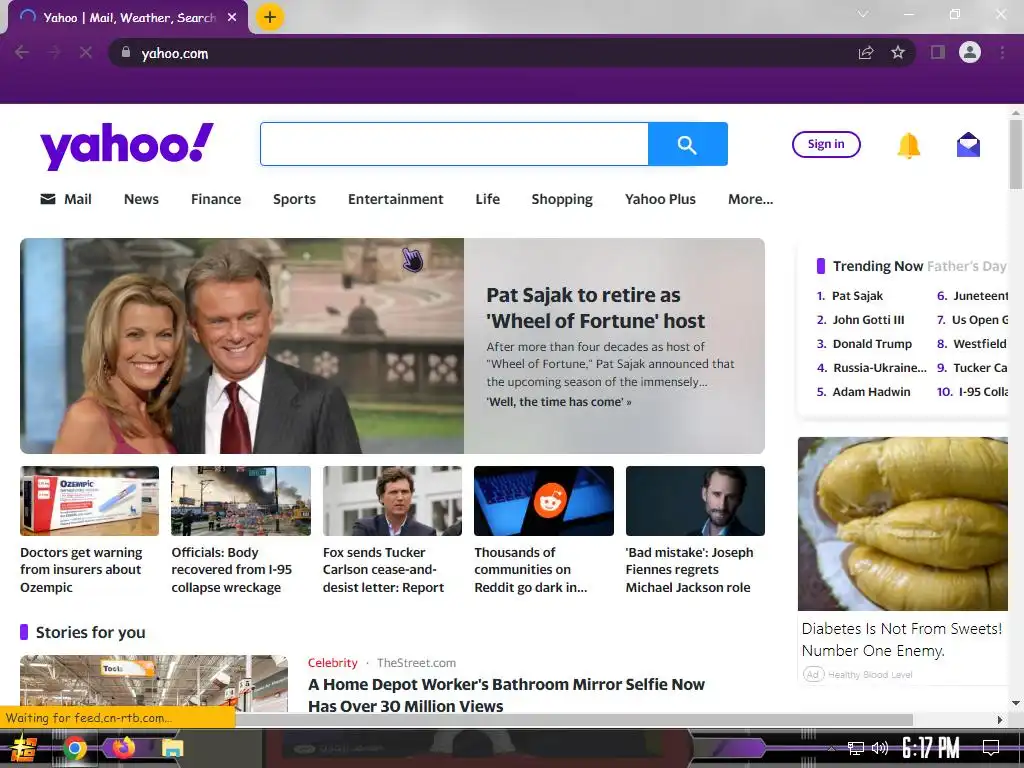Open the Sports section

[294, 199]
